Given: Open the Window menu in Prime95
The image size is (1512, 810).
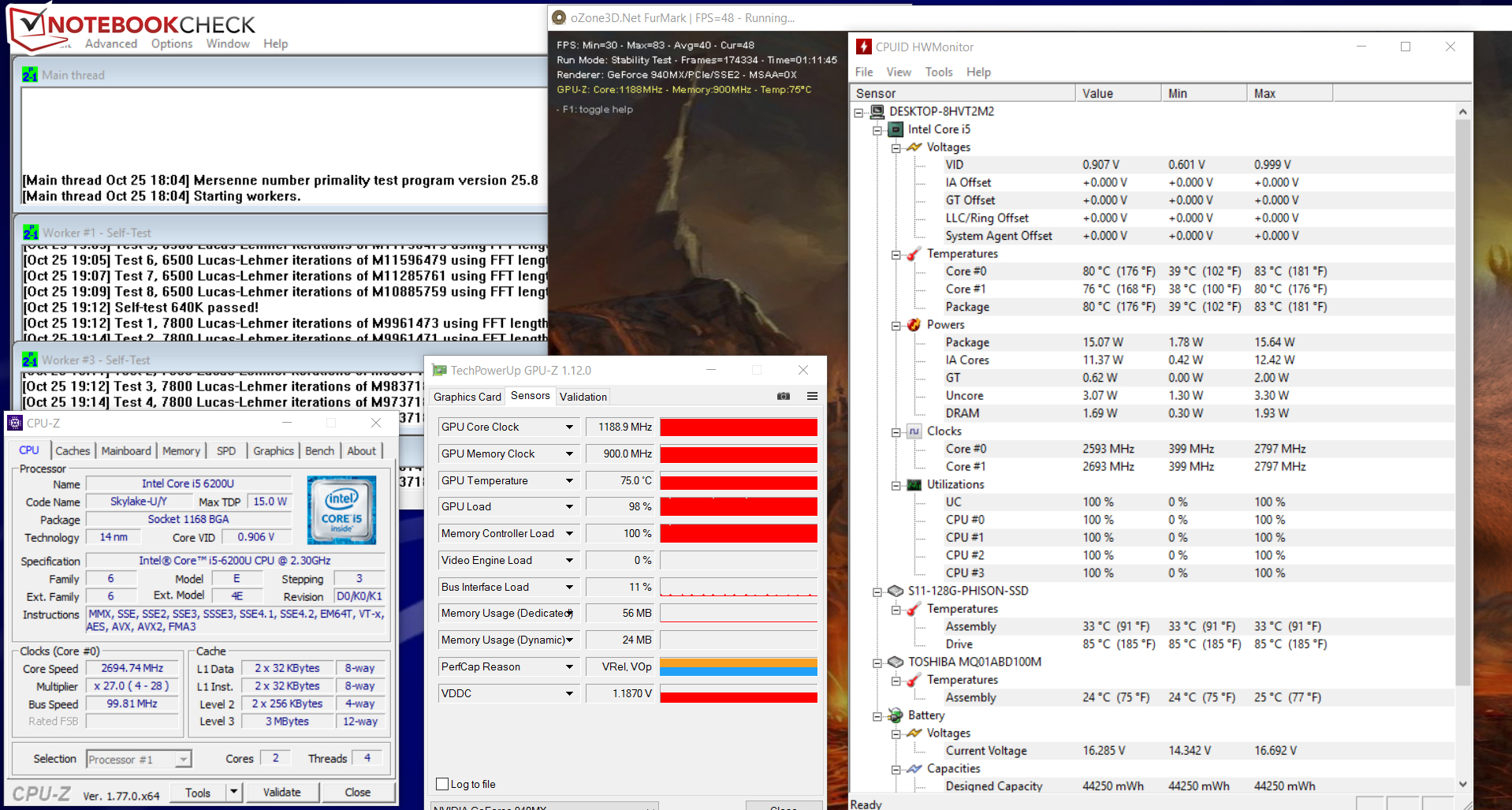Looking at the screenshot, I should (228, 43).
